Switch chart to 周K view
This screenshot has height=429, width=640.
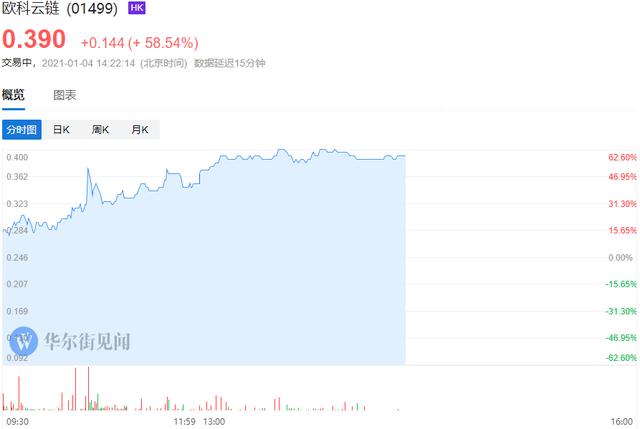point(100,130)
